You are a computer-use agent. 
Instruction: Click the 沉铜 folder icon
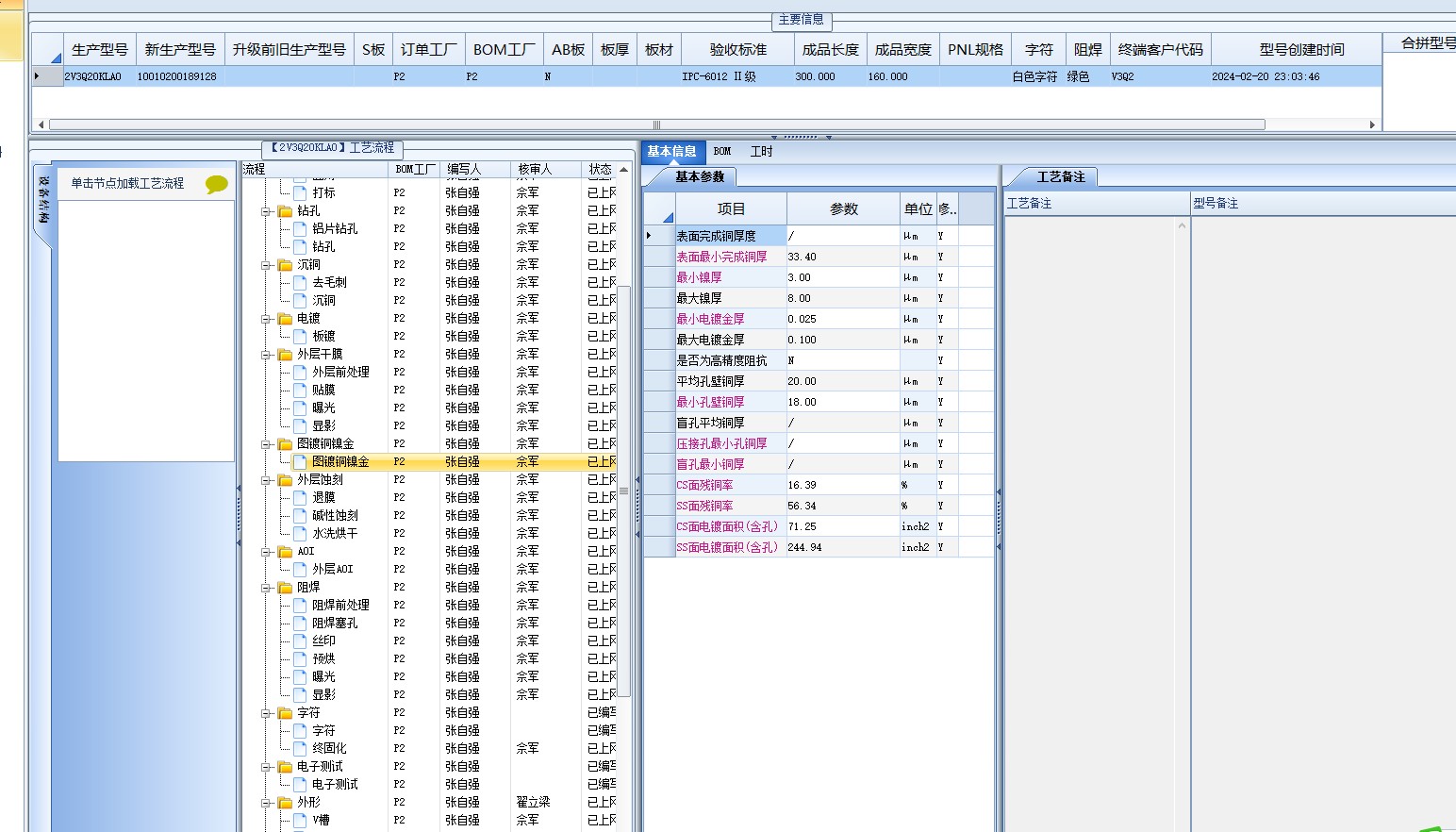(x=286, y=265)
